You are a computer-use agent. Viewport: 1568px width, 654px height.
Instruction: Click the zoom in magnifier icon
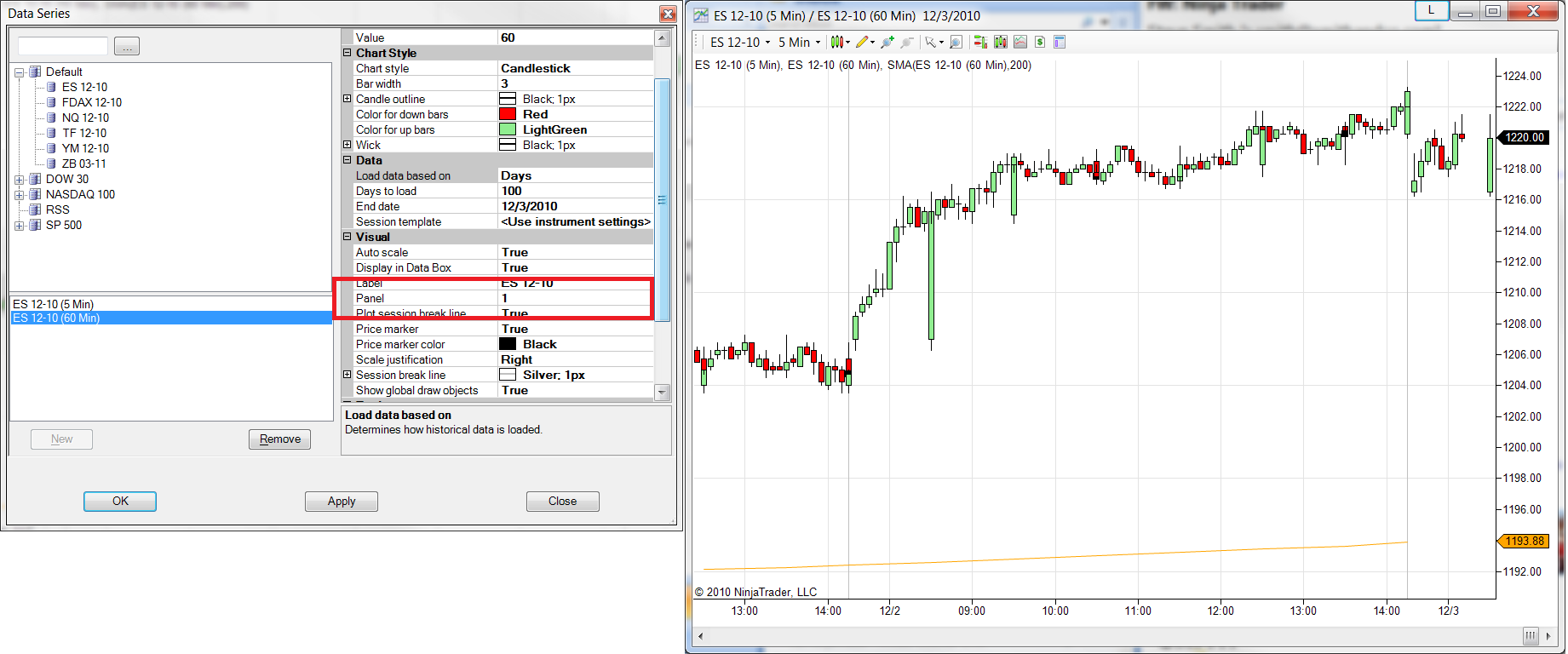coord(887,42)
